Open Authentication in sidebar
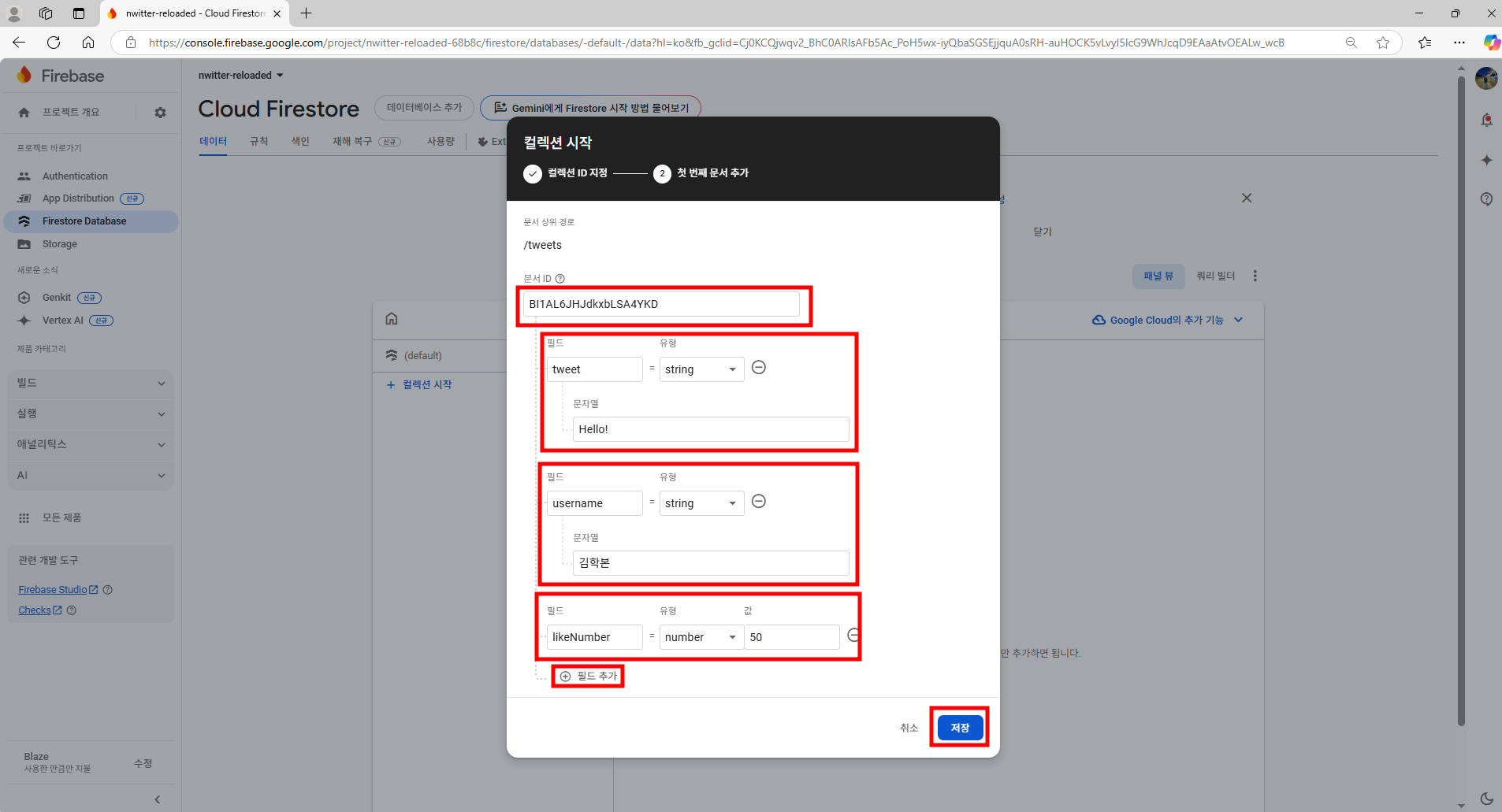Image resolution: width=1502 pixels, height=812 pixels. [x=75, y=176]
